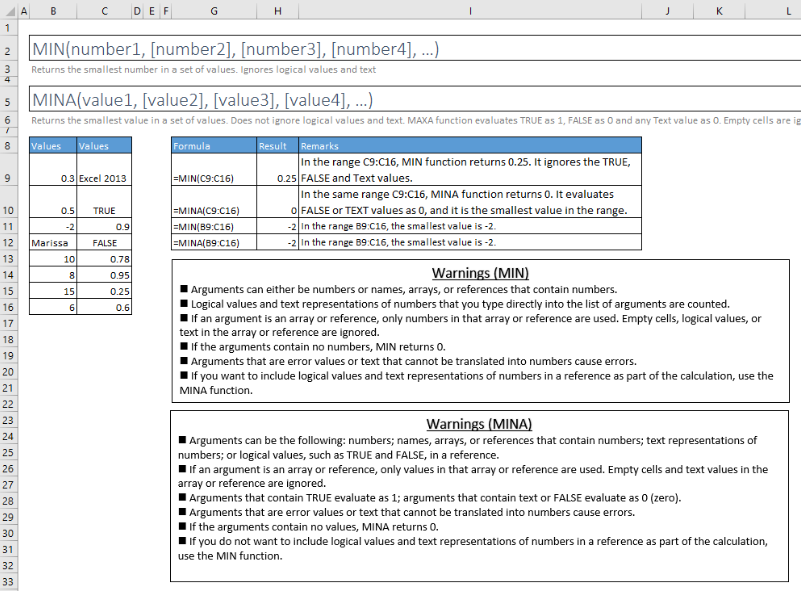Click cell containing Excel 2013
Viewport: 801px width, 591px height.
[104, 170]
